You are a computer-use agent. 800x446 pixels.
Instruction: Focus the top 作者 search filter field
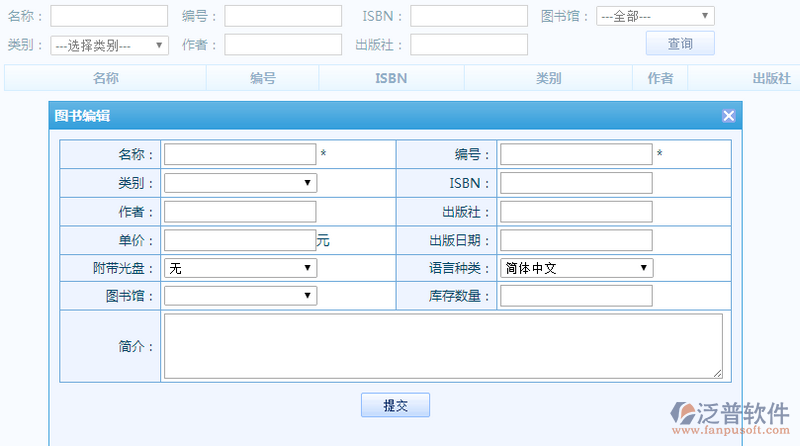pyautogui.click(x=283, y=44)
